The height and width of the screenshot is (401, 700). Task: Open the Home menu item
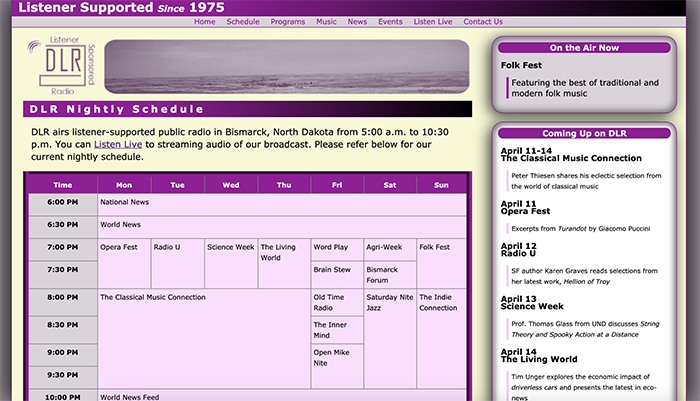tap(204, 21)
